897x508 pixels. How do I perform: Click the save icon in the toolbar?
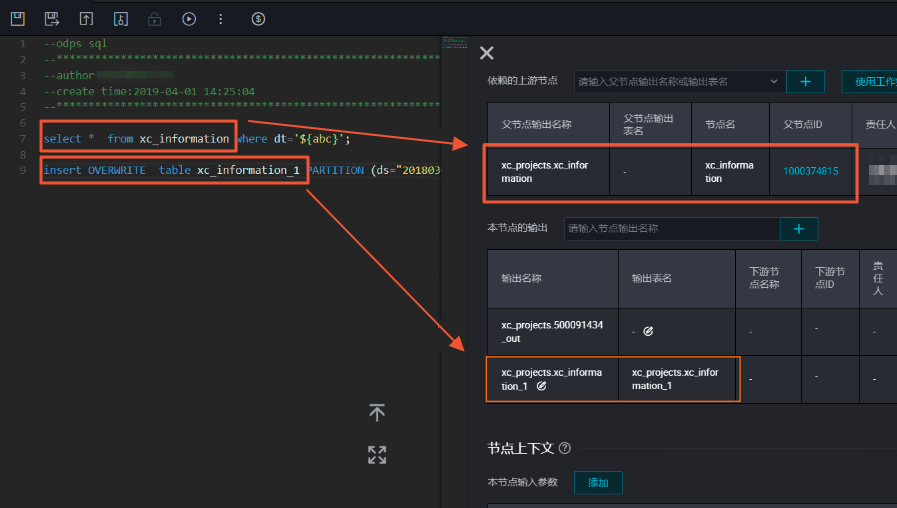coord(18,19)
